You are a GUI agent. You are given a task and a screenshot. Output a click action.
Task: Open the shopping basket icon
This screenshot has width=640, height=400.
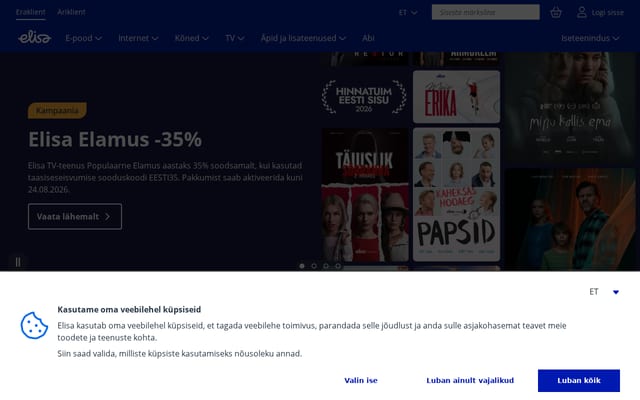point(556,12)
